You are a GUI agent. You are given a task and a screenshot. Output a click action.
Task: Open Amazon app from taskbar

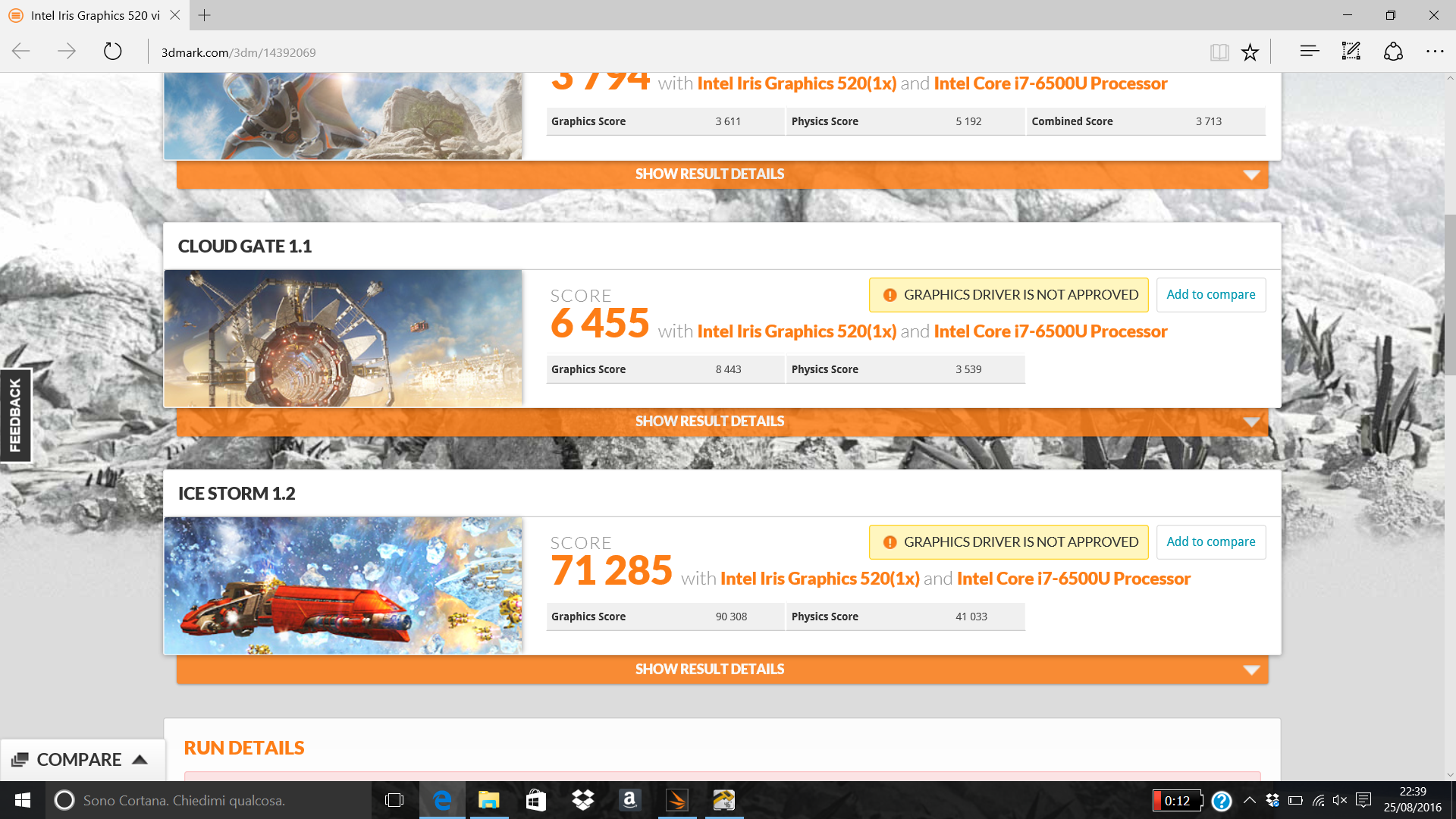pyautogui.click(x=629, y=800)
